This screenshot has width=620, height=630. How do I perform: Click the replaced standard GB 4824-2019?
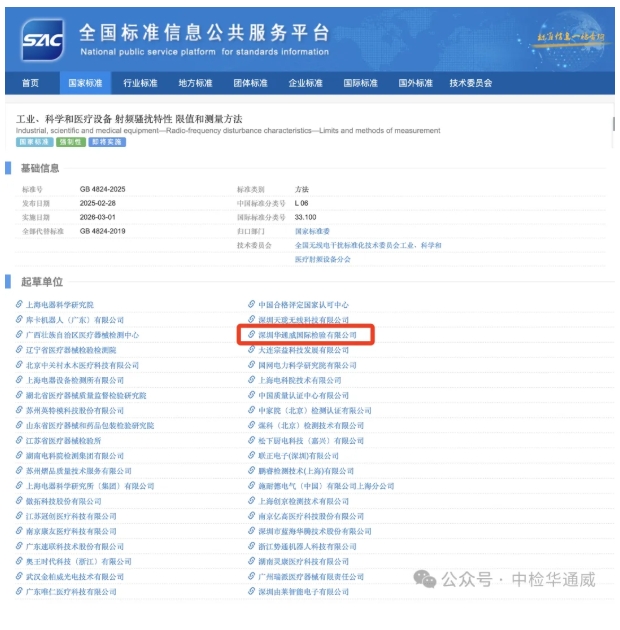tap(102, 231)
